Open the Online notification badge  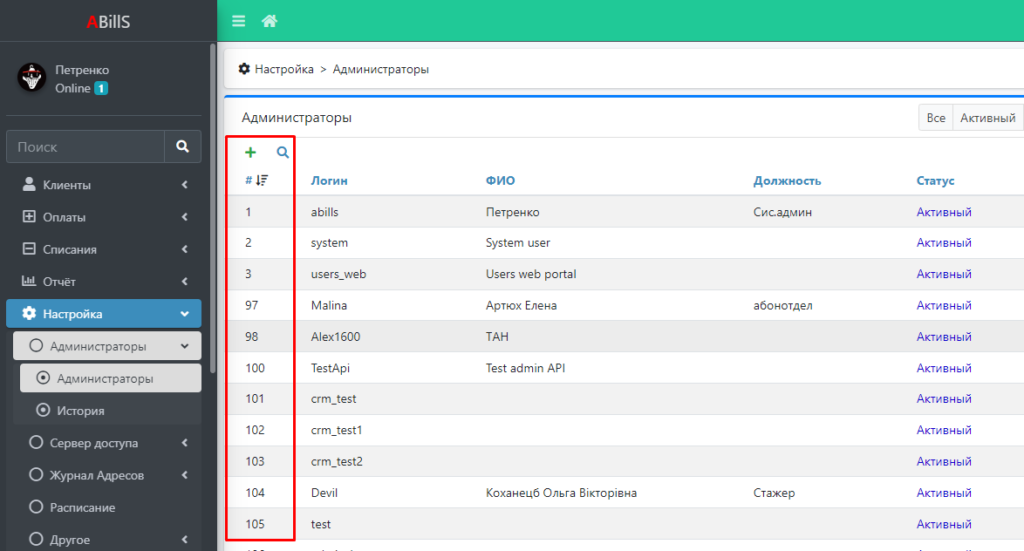[101, 88]
